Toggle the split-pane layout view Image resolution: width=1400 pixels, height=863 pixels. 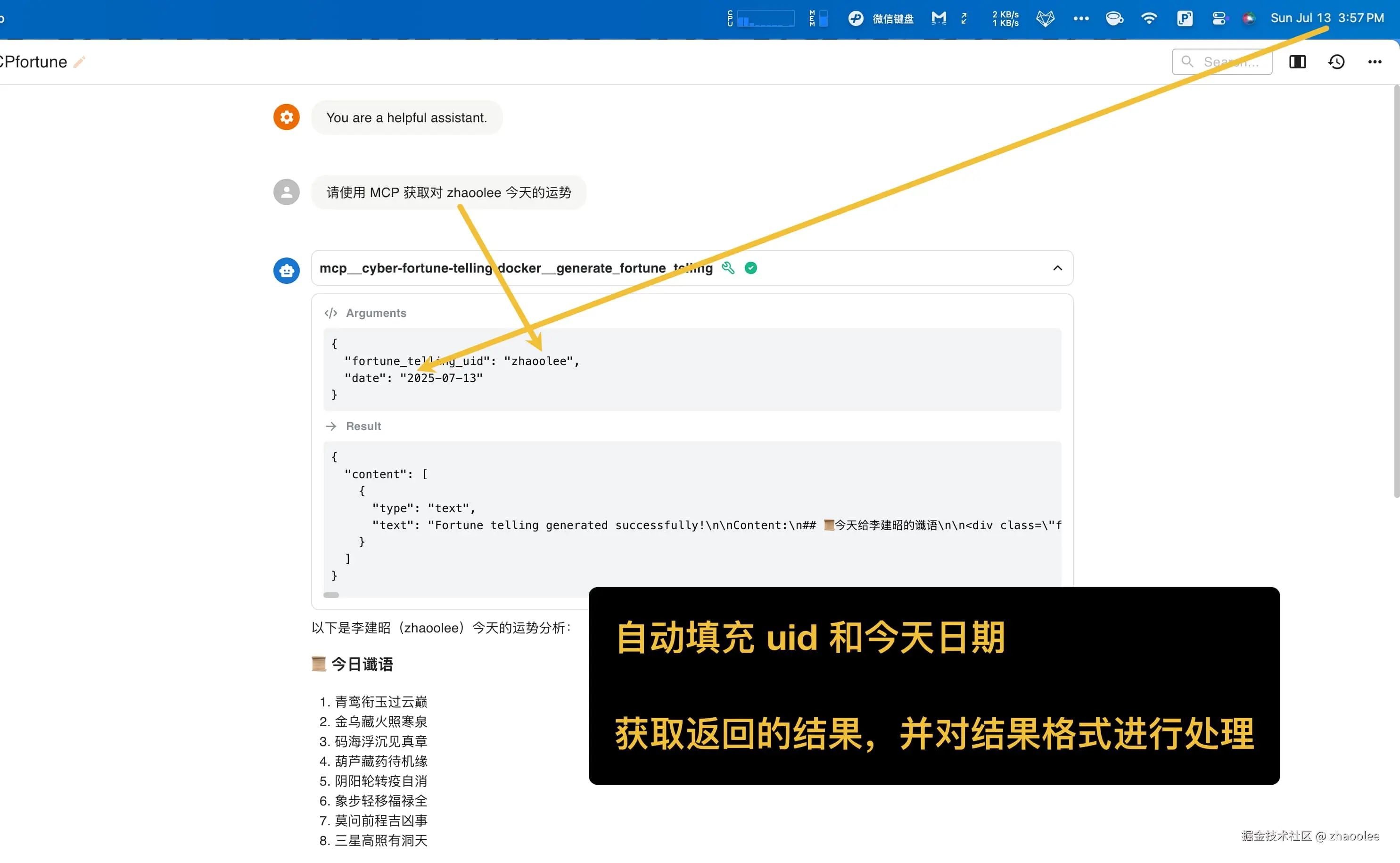click(1297, 62)
